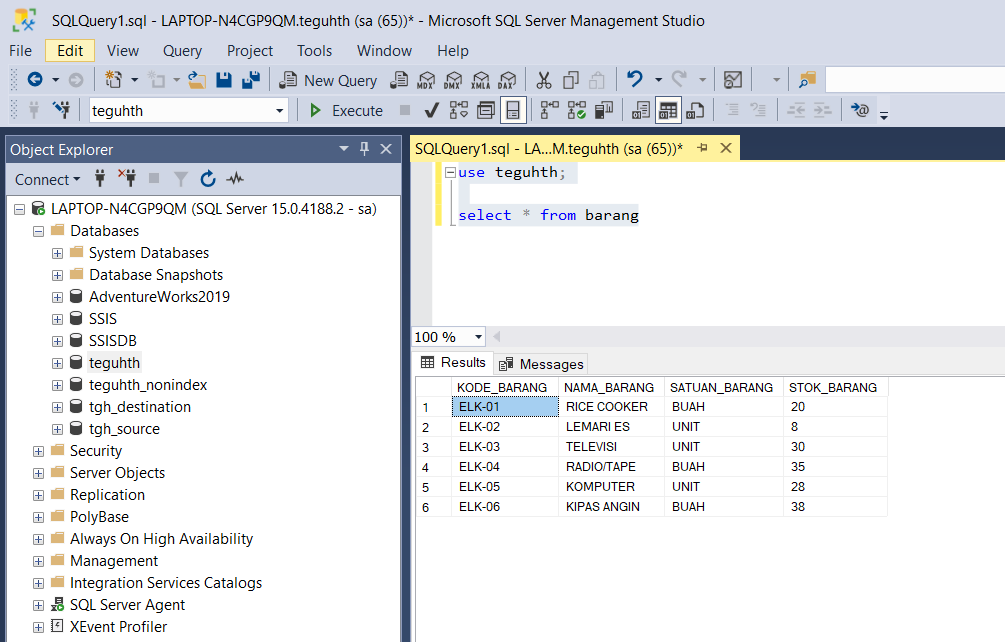Click the Open File folder icon
Screen dimensions: 1005x642
coord(197,80)
